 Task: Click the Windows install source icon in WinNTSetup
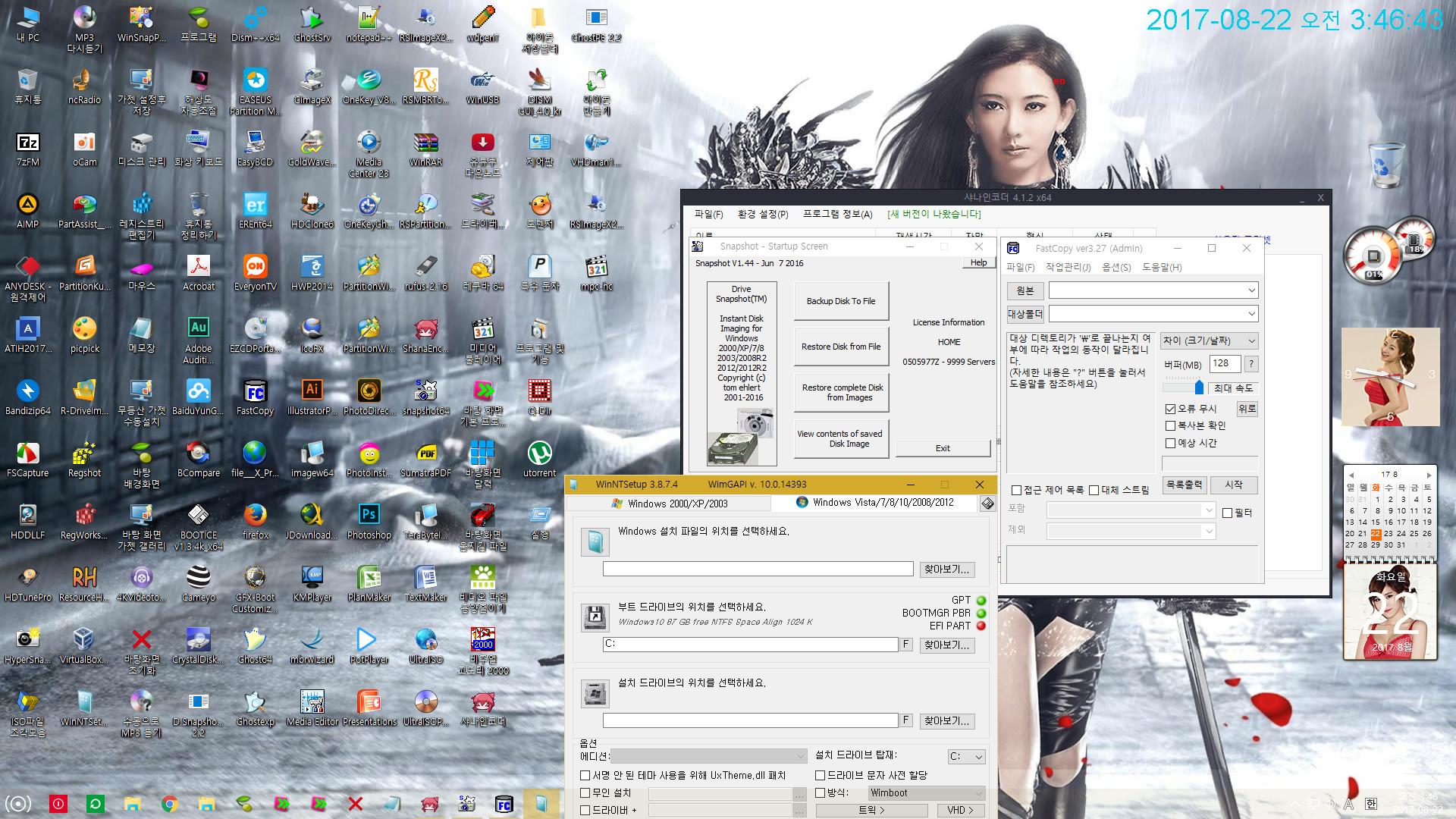click(595, 541)
